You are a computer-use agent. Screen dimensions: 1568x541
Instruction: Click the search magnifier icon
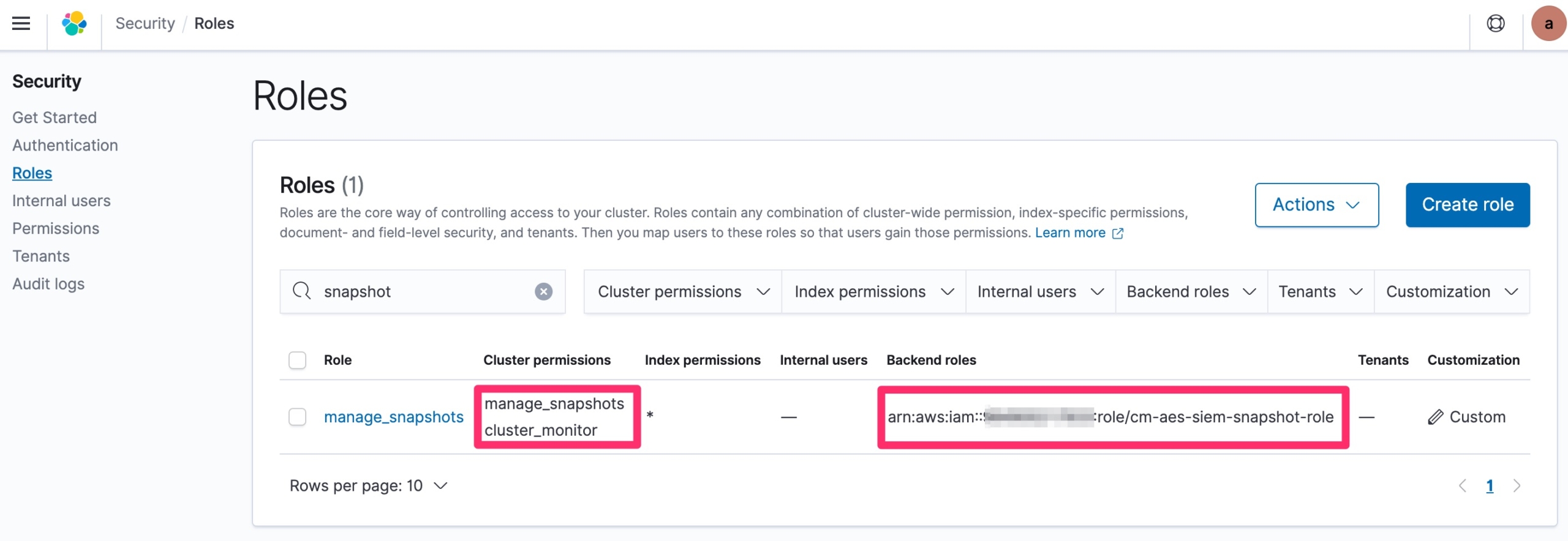[301, 291]
